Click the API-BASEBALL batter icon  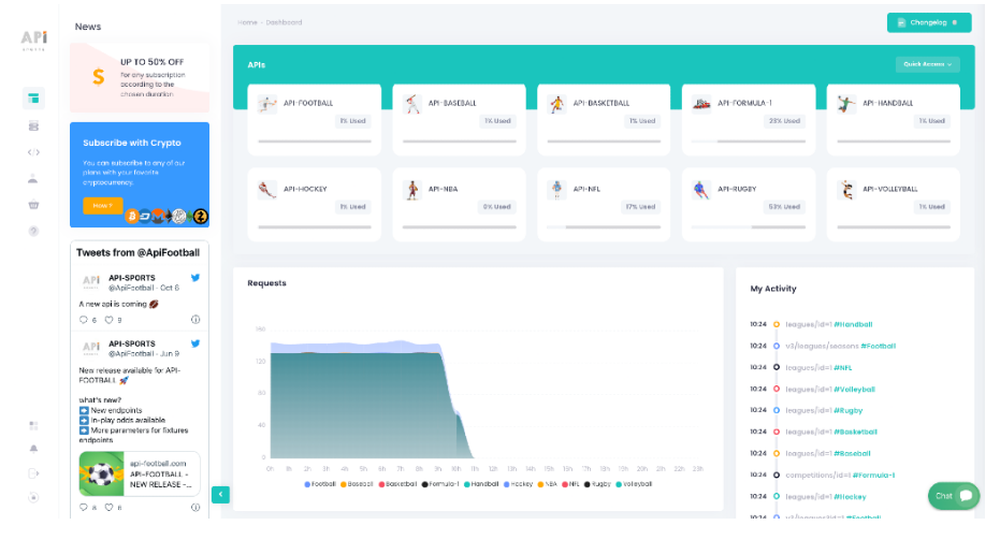click(x=413, y=104)
